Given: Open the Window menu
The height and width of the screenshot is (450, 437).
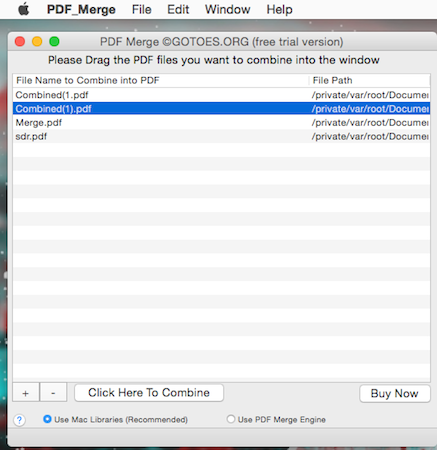Looking at the screenshot, I should point(228,9).
